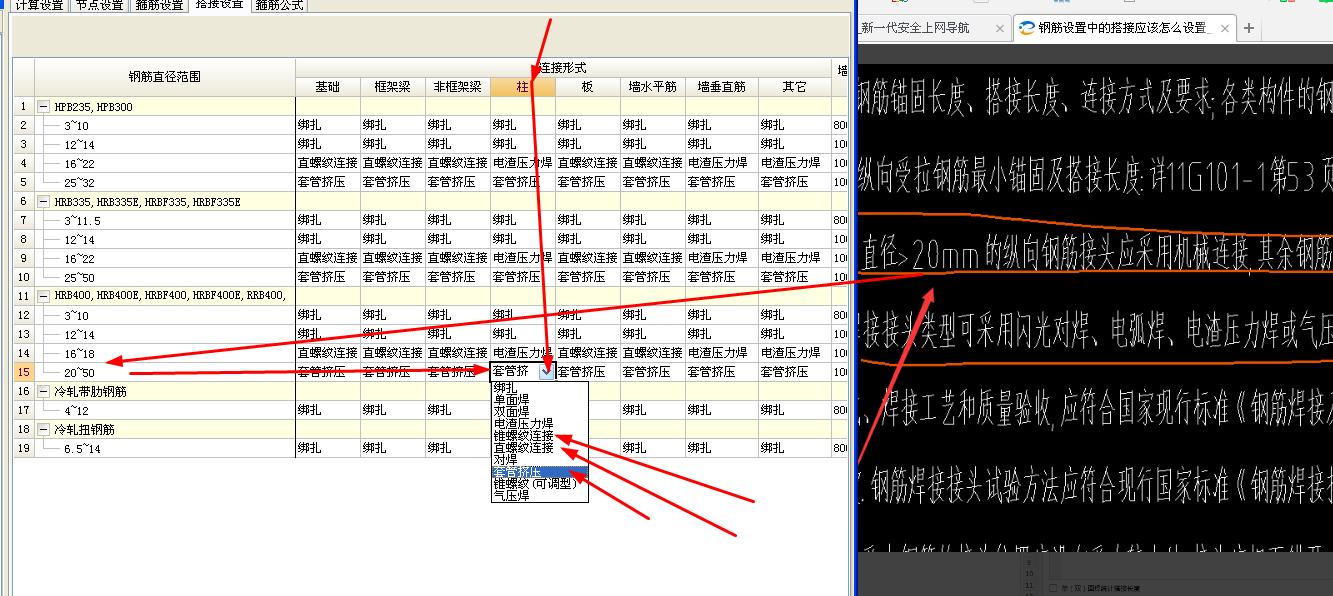Switch to the 箍筋公式 tab

click(279, 5)
